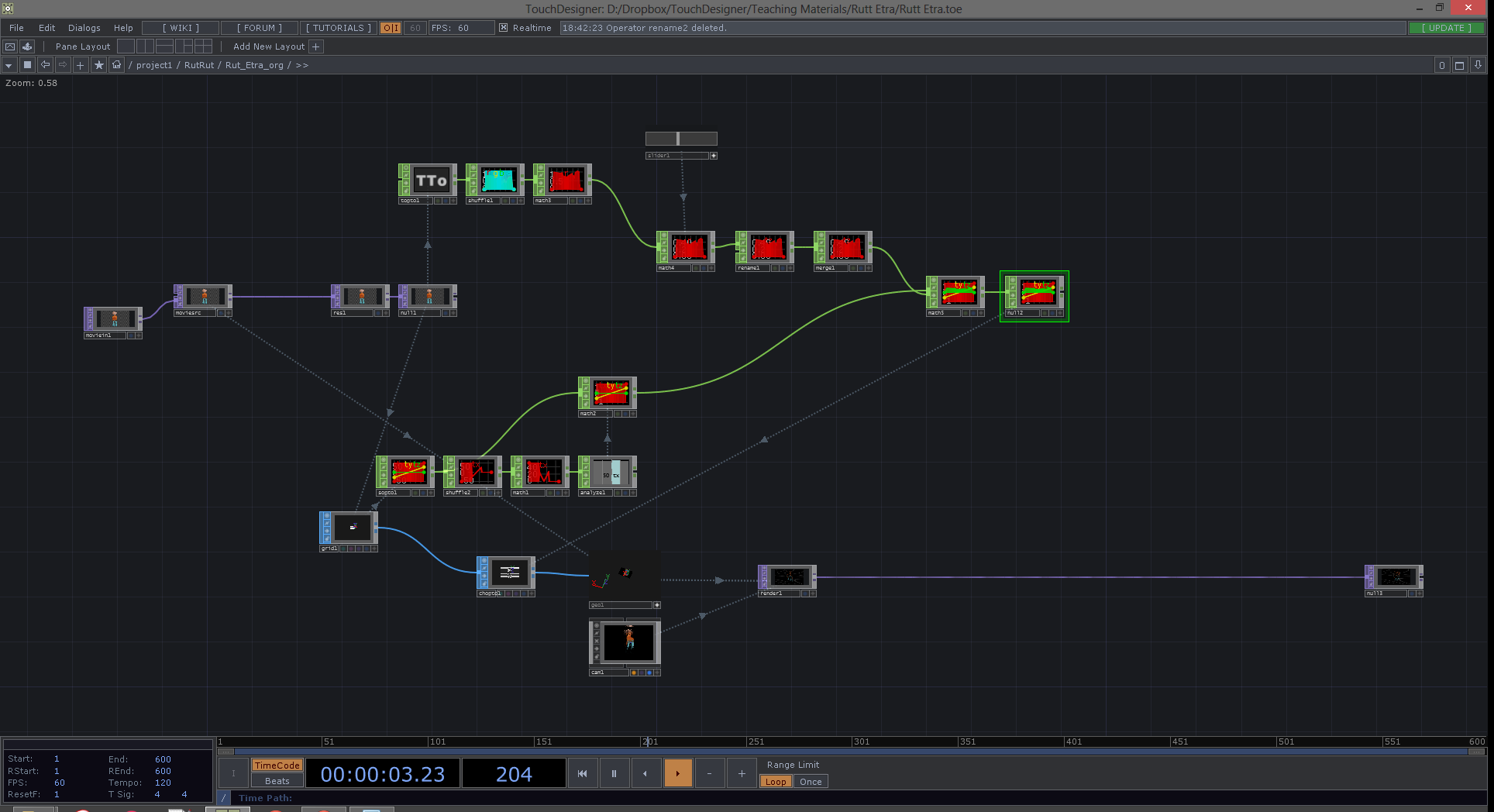Pause timeline playback
The image size is (1494, 812).
(614, 773)
